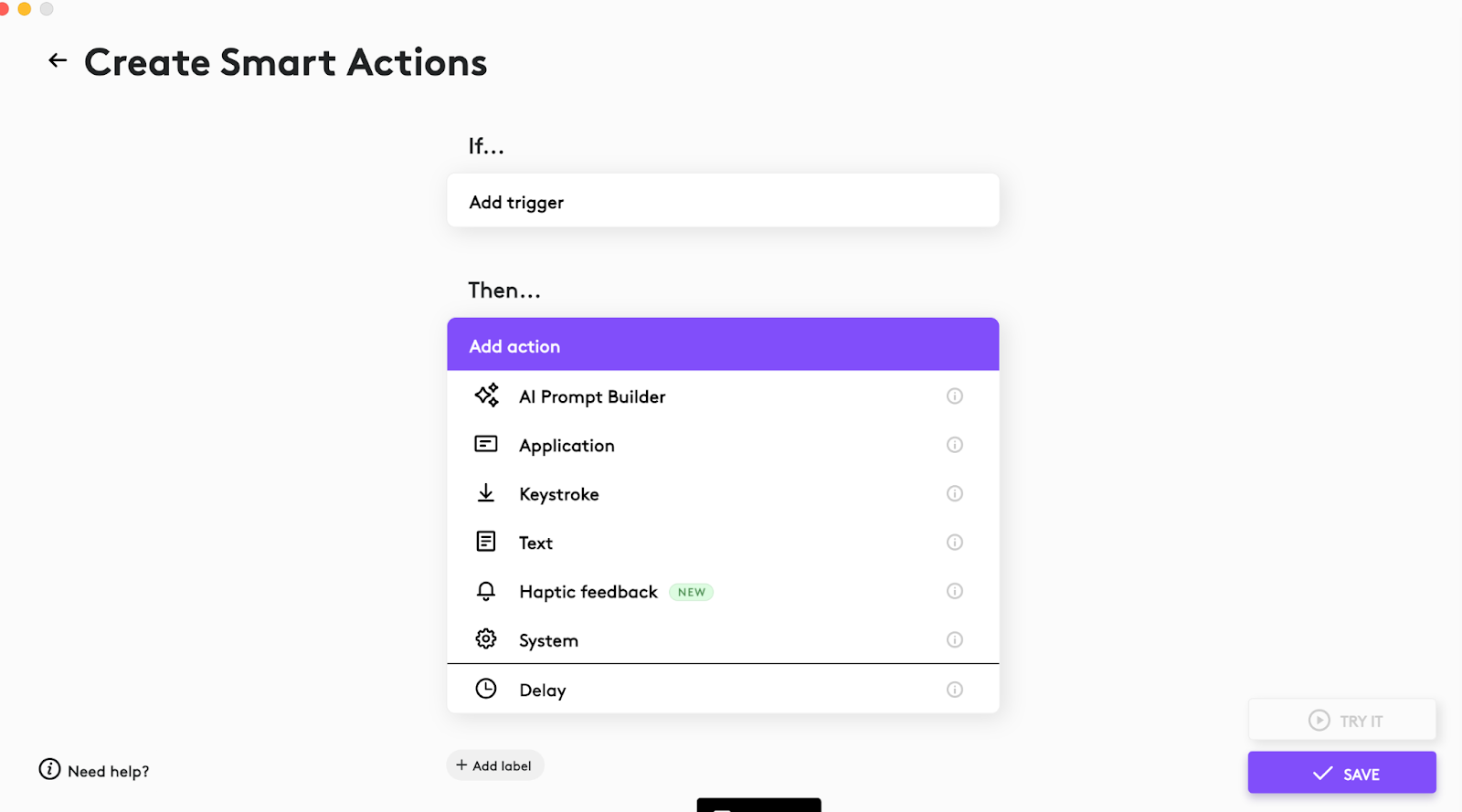Click the Keystroke download-arrow icon
The image size is (1462, 812).
coord(486,493)
